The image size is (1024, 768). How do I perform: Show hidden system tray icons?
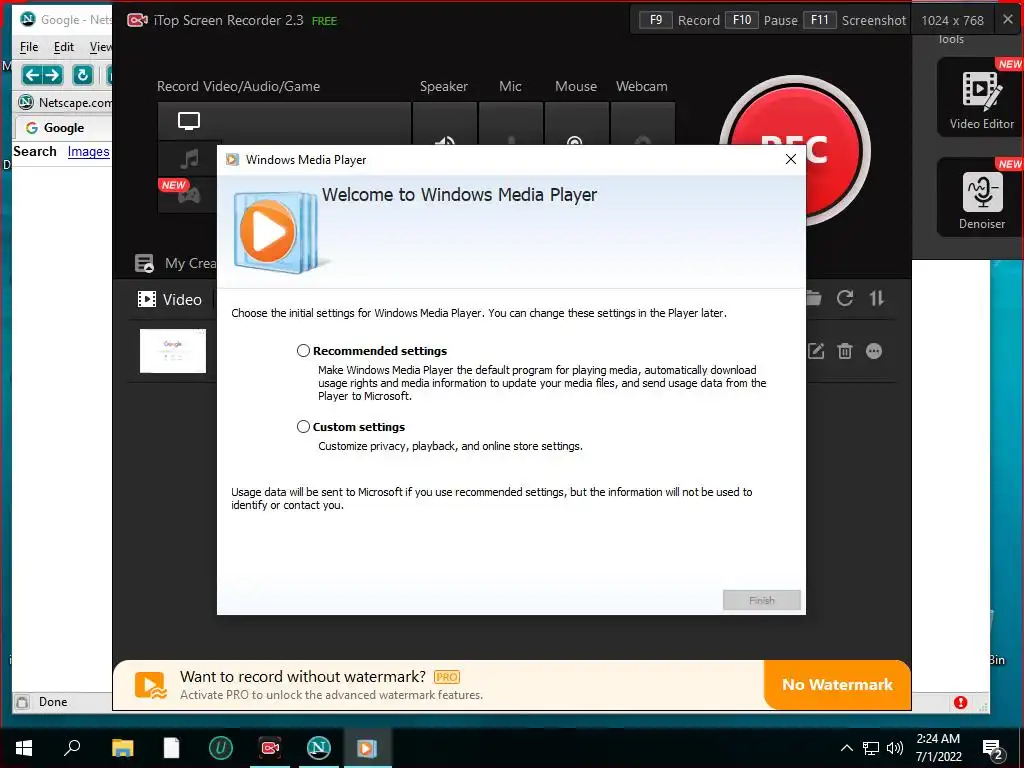pos(846,748)
